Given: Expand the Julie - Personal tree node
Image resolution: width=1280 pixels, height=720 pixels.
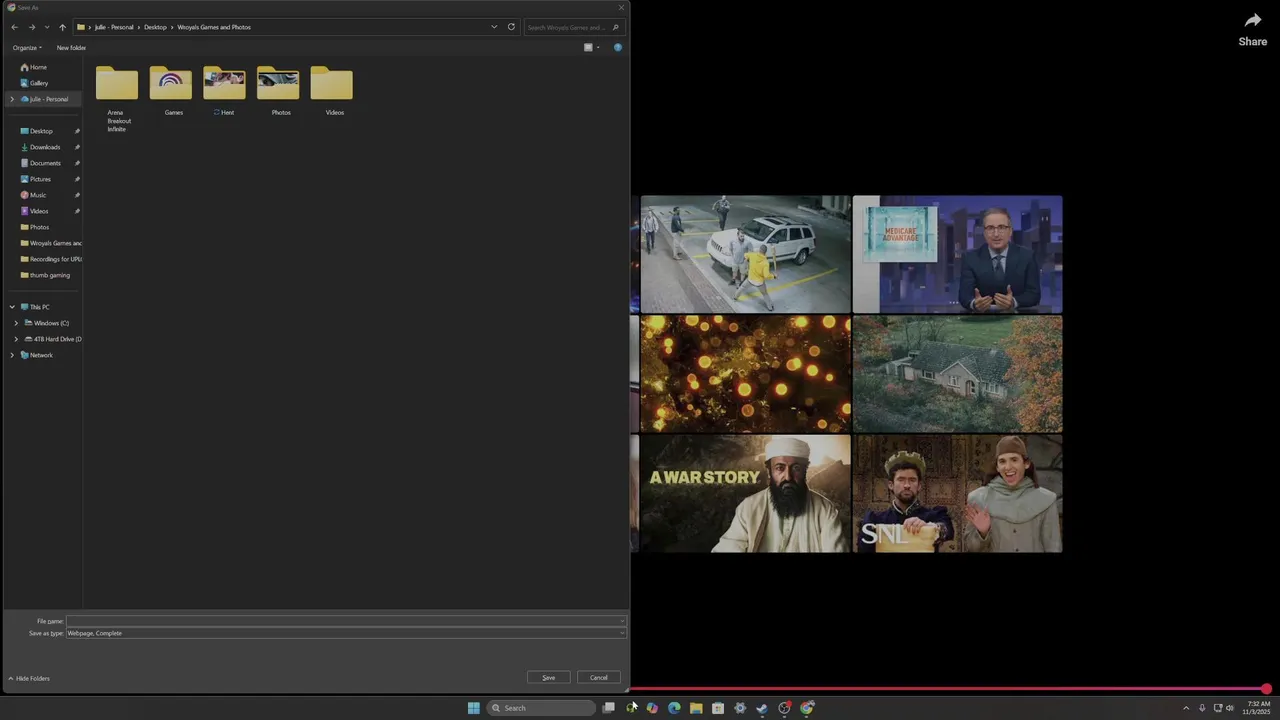Looking at the screenshot, I should click(x=12, y=99).
